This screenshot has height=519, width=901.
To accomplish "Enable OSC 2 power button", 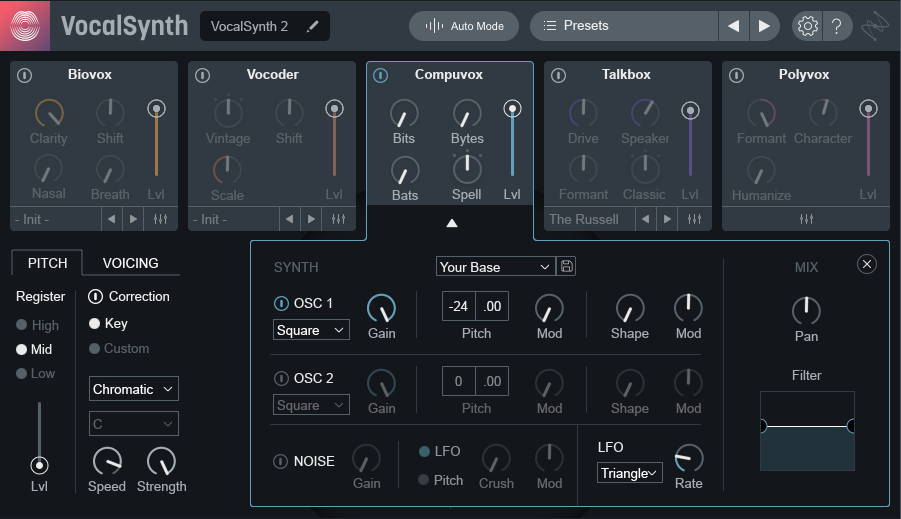I will click(281, 378).
